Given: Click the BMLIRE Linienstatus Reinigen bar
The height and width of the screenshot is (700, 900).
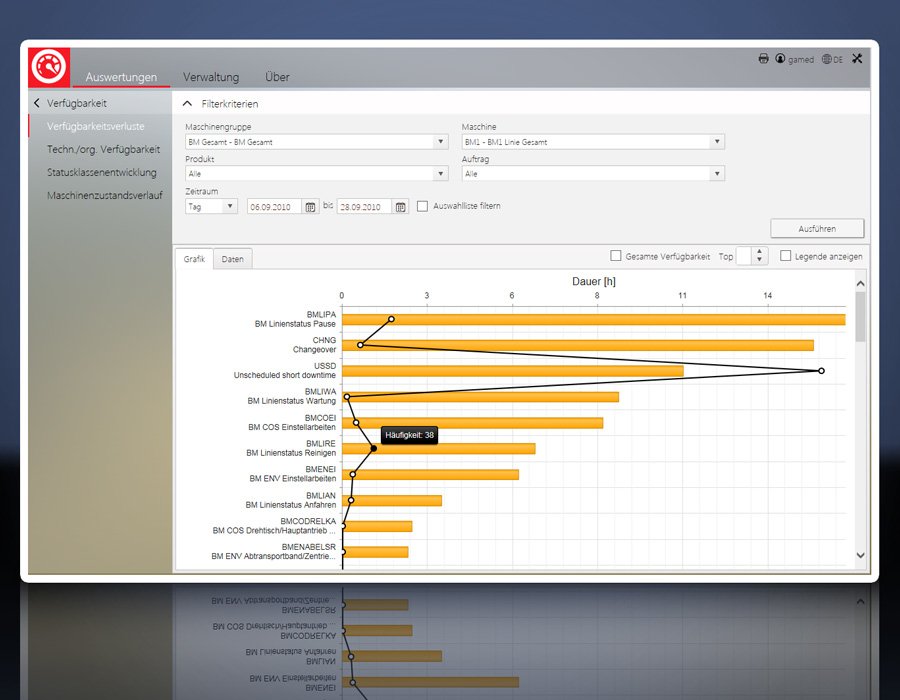Looking at the screenshot, I should pos(439,449).
